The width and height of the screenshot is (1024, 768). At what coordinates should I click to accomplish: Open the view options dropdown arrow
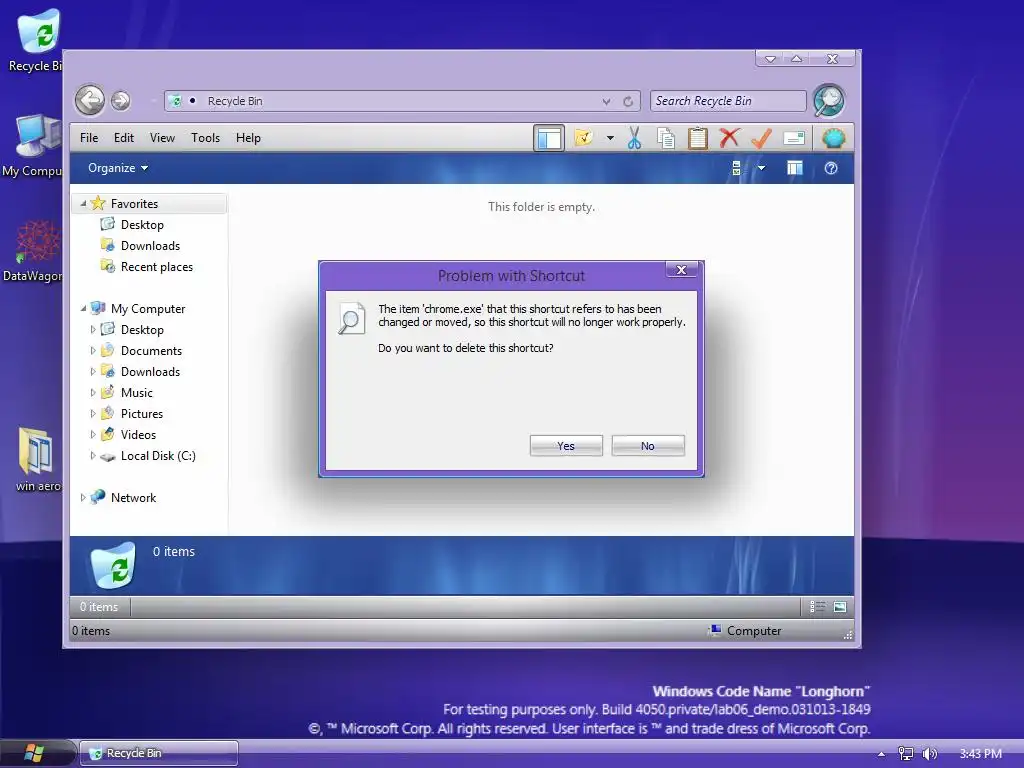(x=761, y=168)
